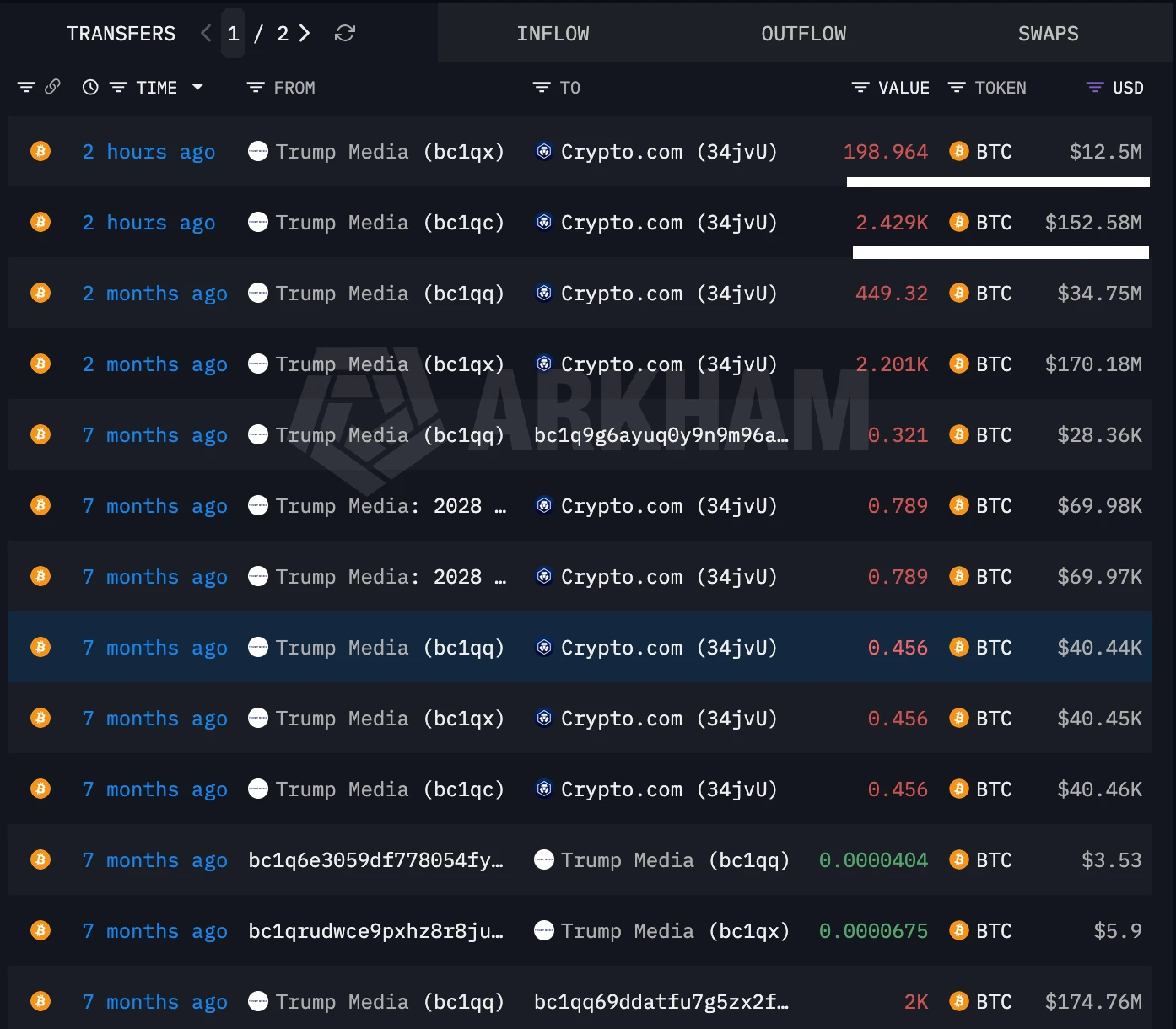Click page number 1 field
The height and width of the screenshot is (1029, 1176).
point(234,34)
